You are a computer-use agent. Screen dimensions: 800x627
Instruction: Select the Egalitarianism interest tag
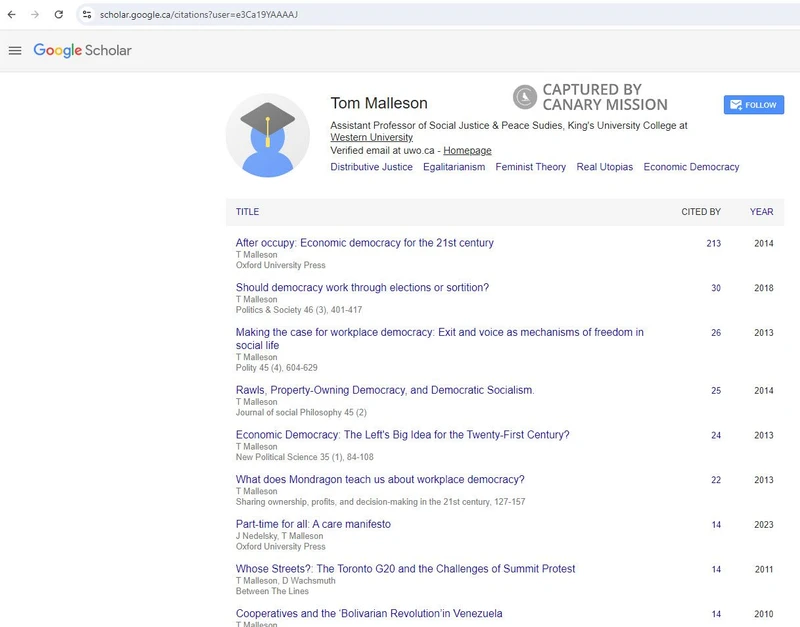click(454, 167)
